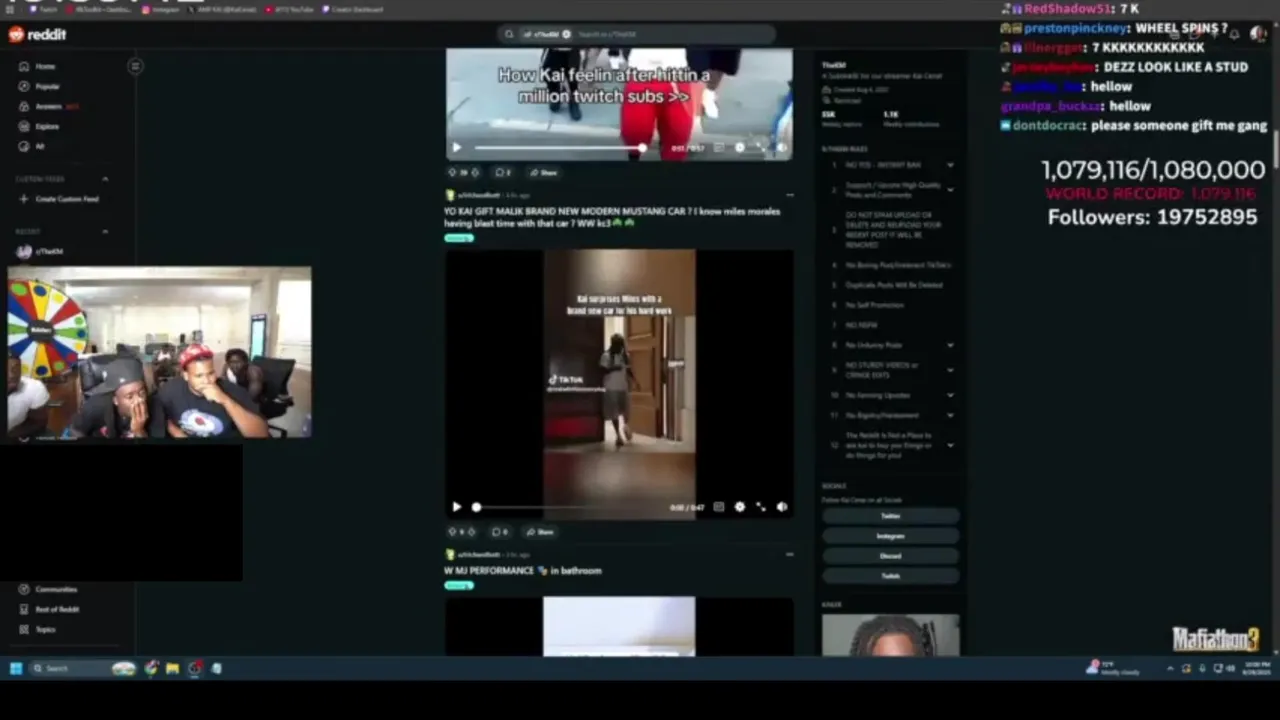Enter fullscreen on the Mustang video
This screenshot has width=1280, height=720.
pos(760,507)
